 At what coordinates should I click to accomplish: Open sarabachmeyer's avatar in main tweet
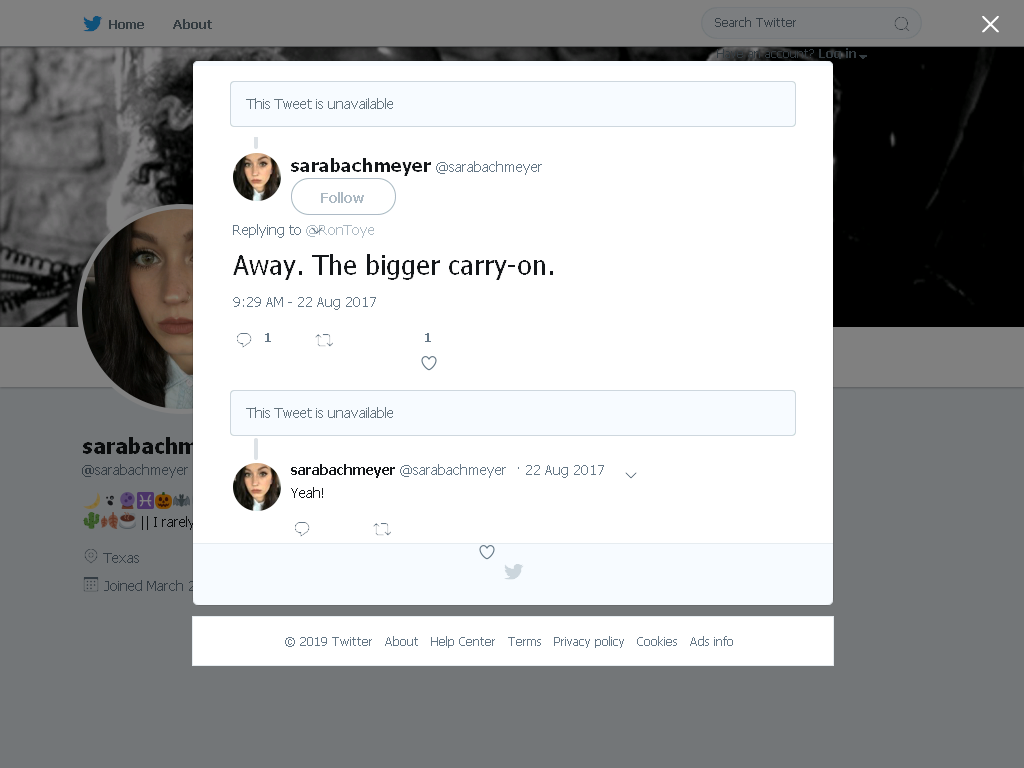pyautogui.click(x=257, y=177)
